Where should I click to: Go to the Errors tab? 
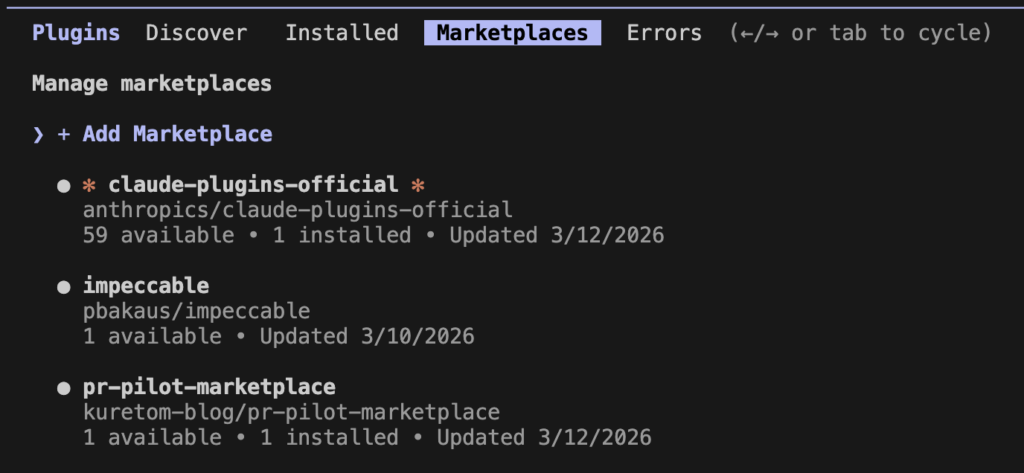pos(664,33)
